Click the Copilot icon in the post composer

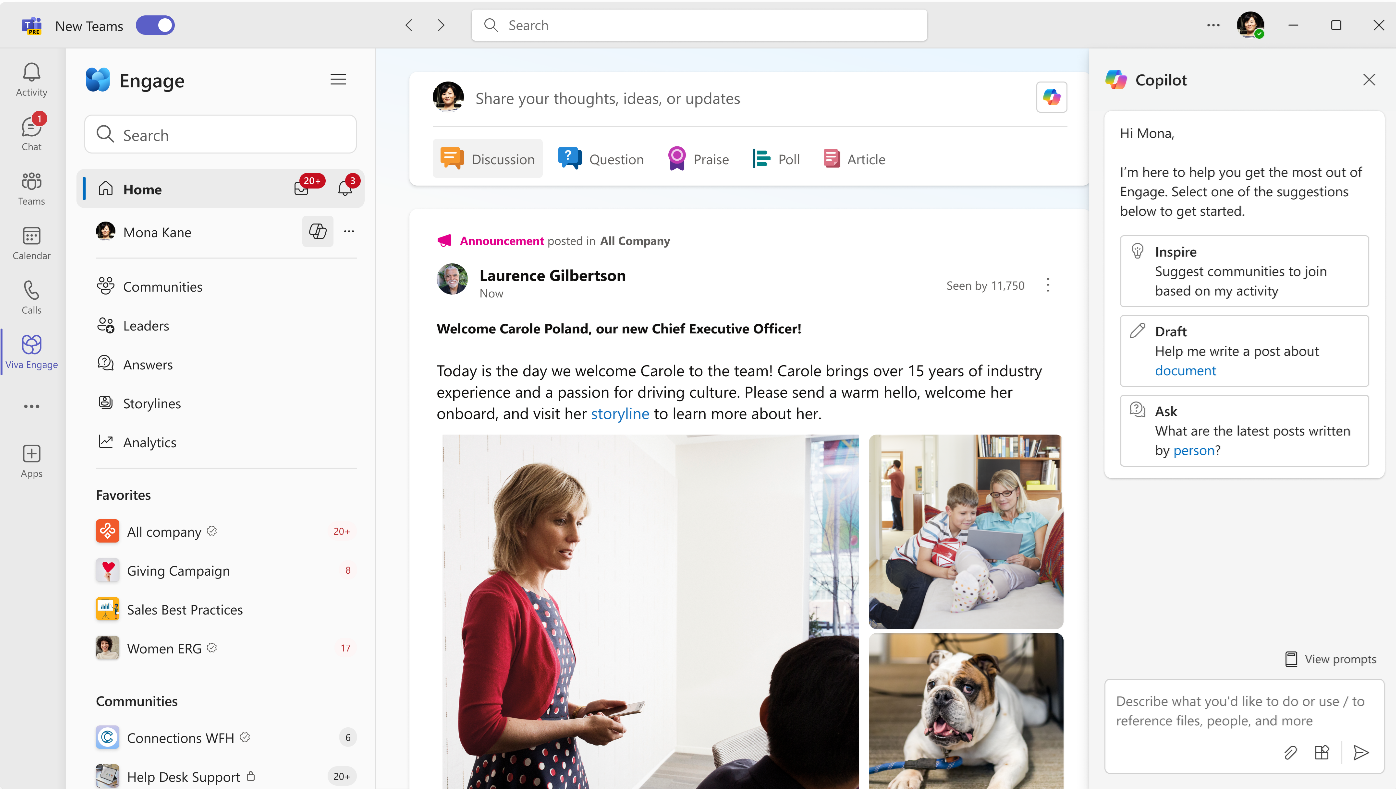[1051, 97]
